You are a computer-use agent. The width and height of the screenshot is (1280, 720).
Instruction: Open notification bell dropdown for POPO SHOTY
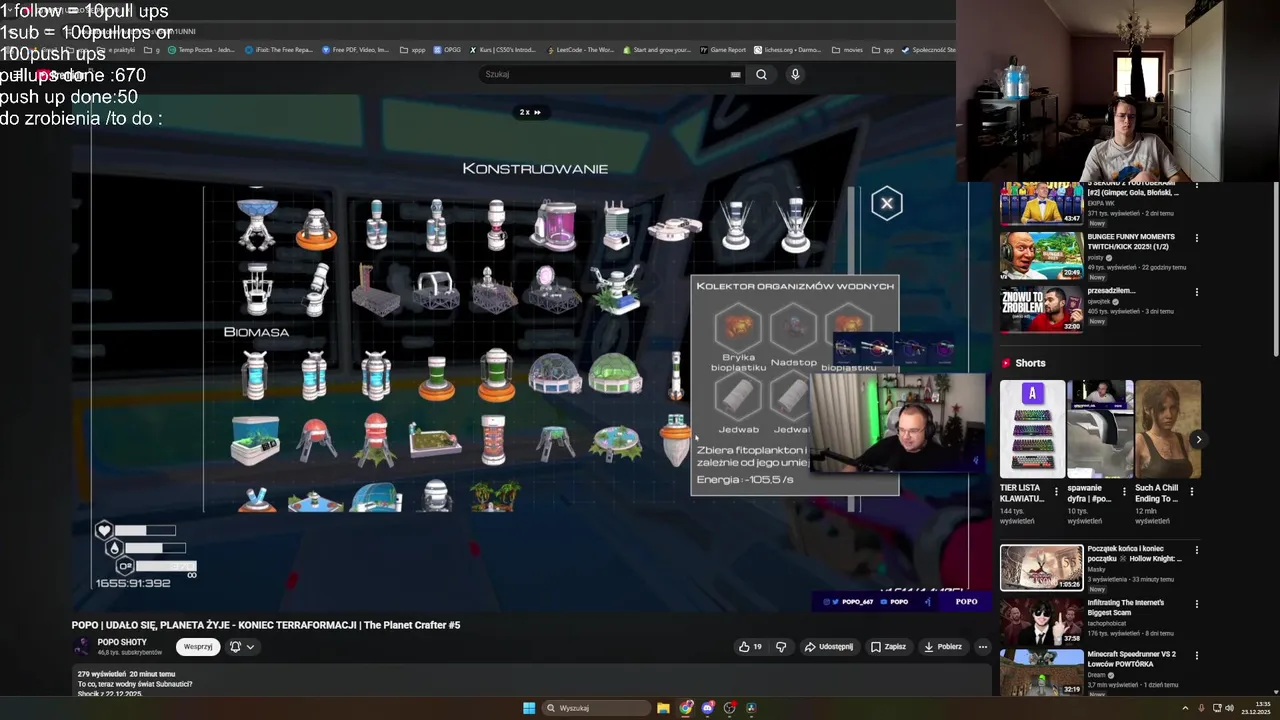tap(241, 647)
